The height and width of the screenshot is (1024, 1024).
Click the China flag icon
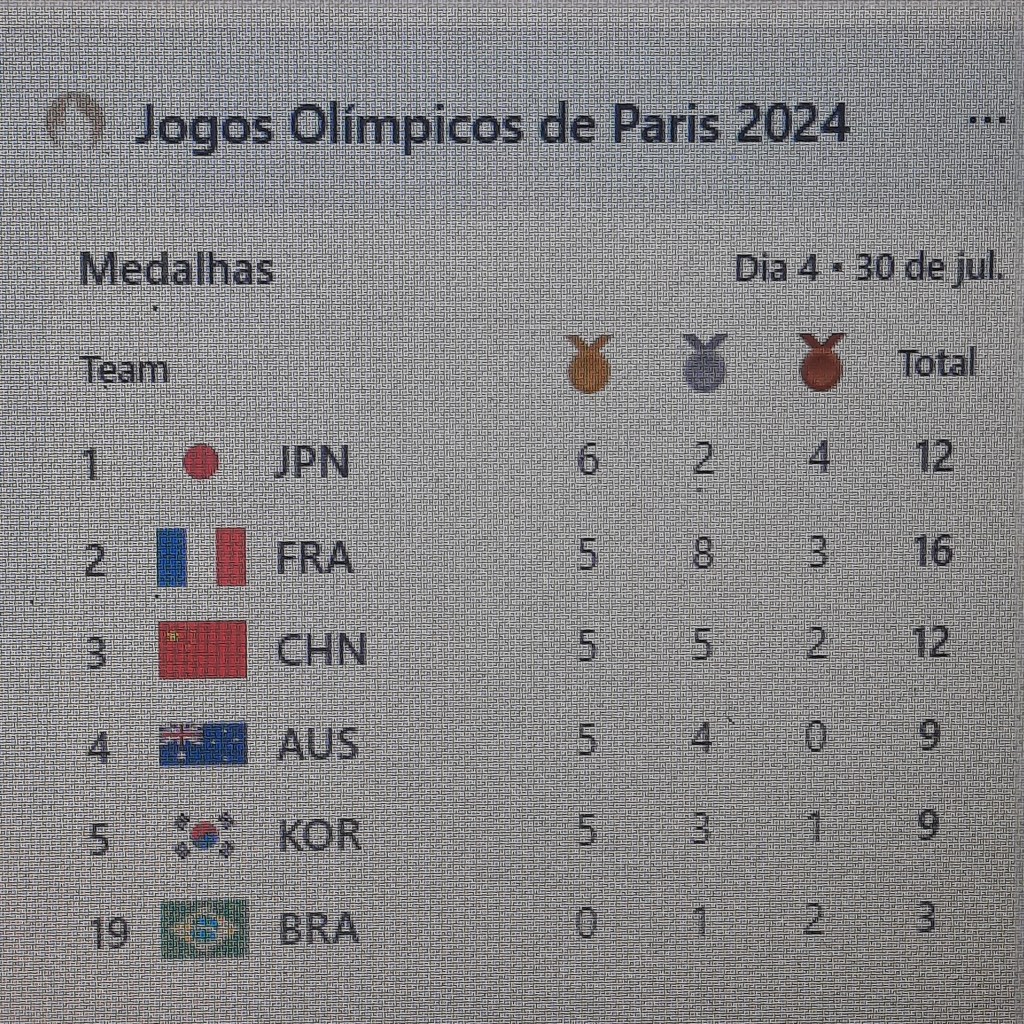click(x=202, y=649)
